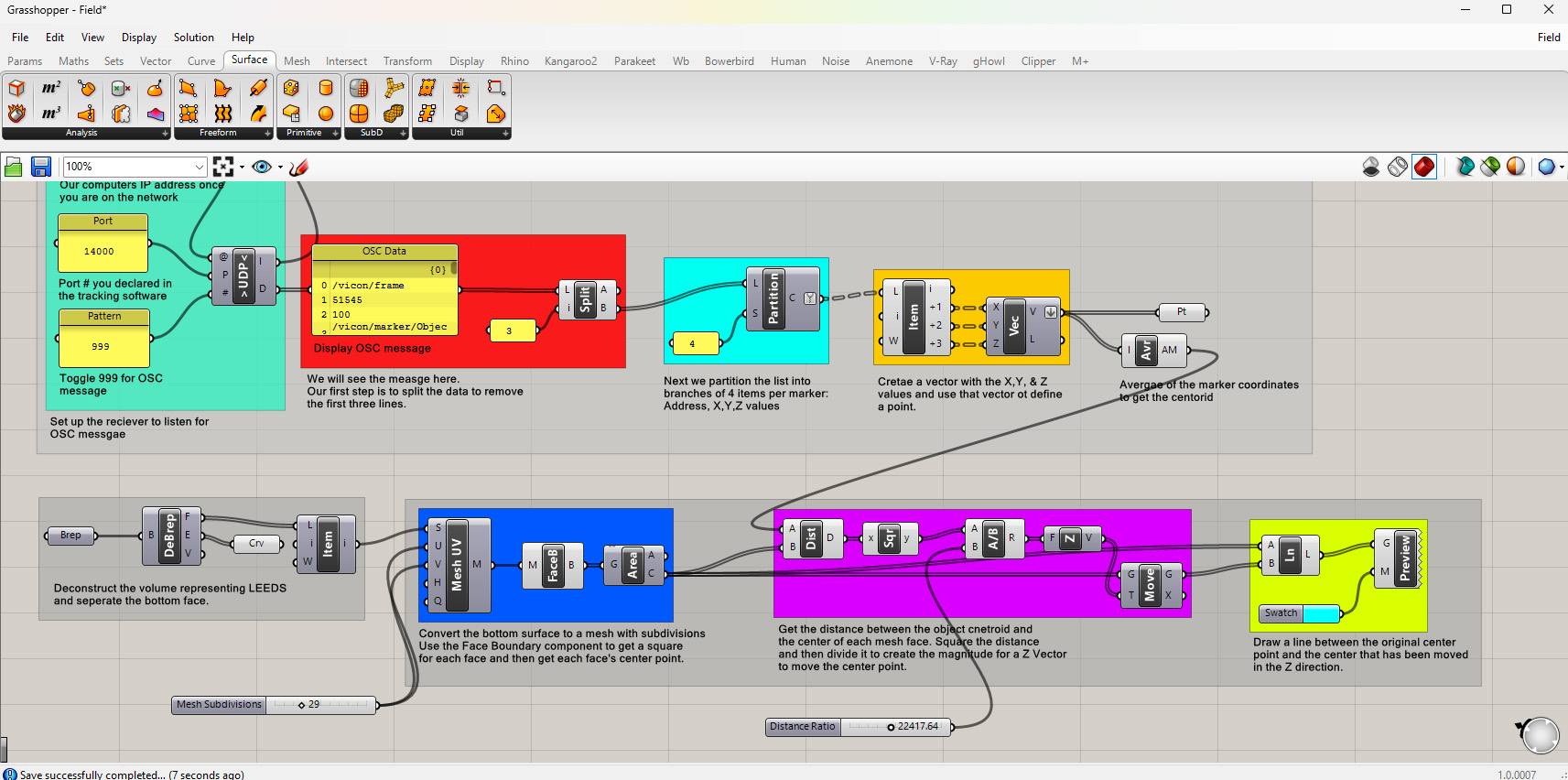Click the Pt parameter component
The image size is (1568, 780).
click(x=1182, y=312)
